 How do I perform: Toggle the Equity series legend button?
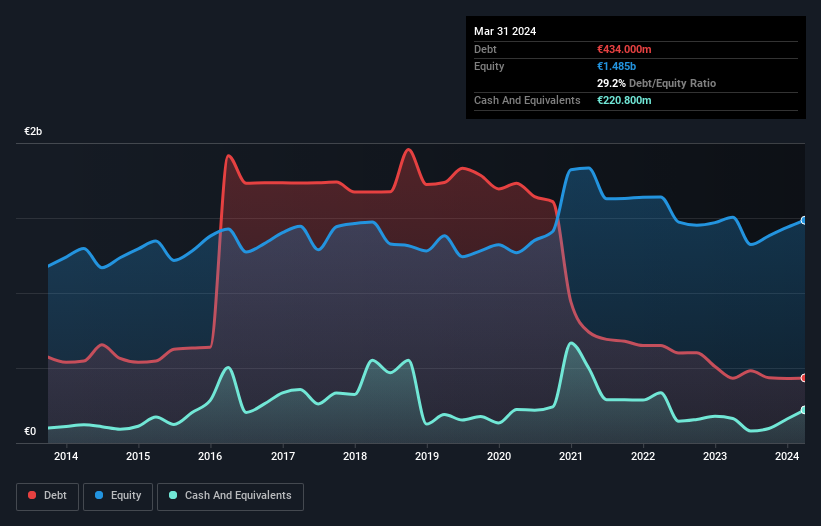(118, 496)
